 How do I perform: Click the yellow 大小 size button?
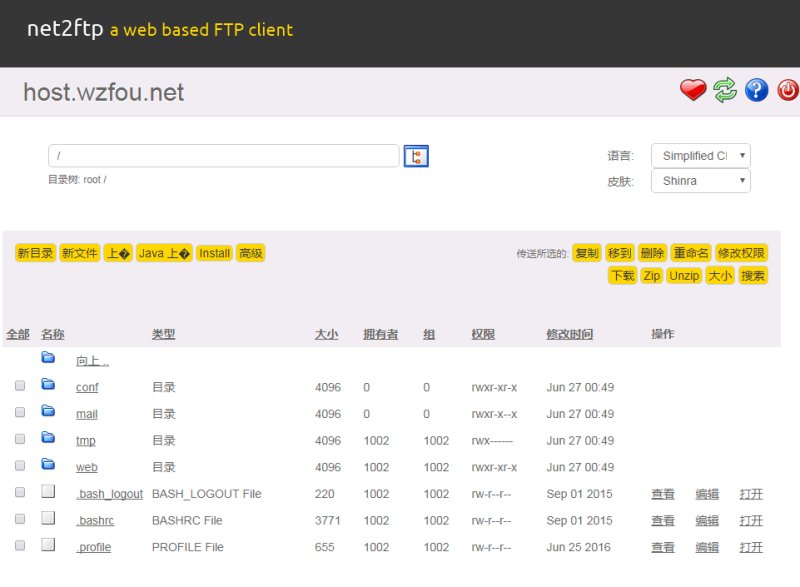720,276
